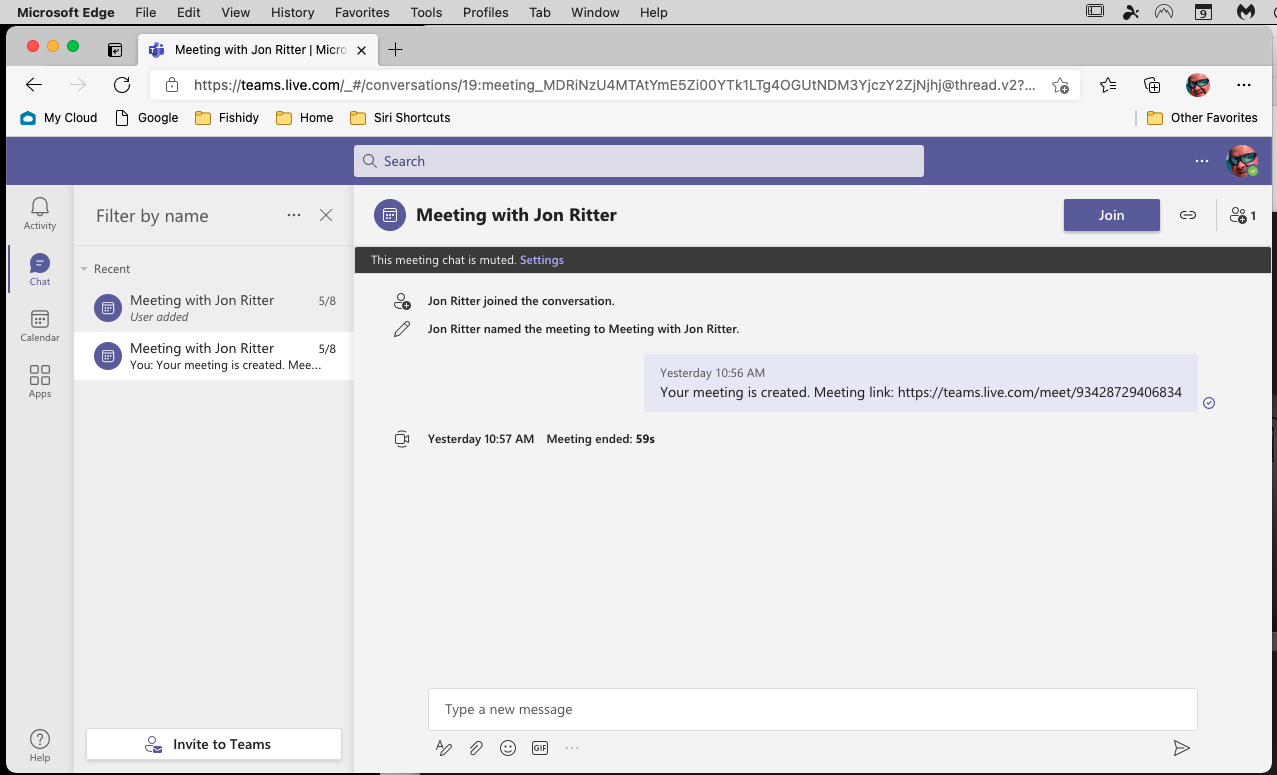View site information lock icon
The height and width of the screenshot is (775, 1277).
172,85
